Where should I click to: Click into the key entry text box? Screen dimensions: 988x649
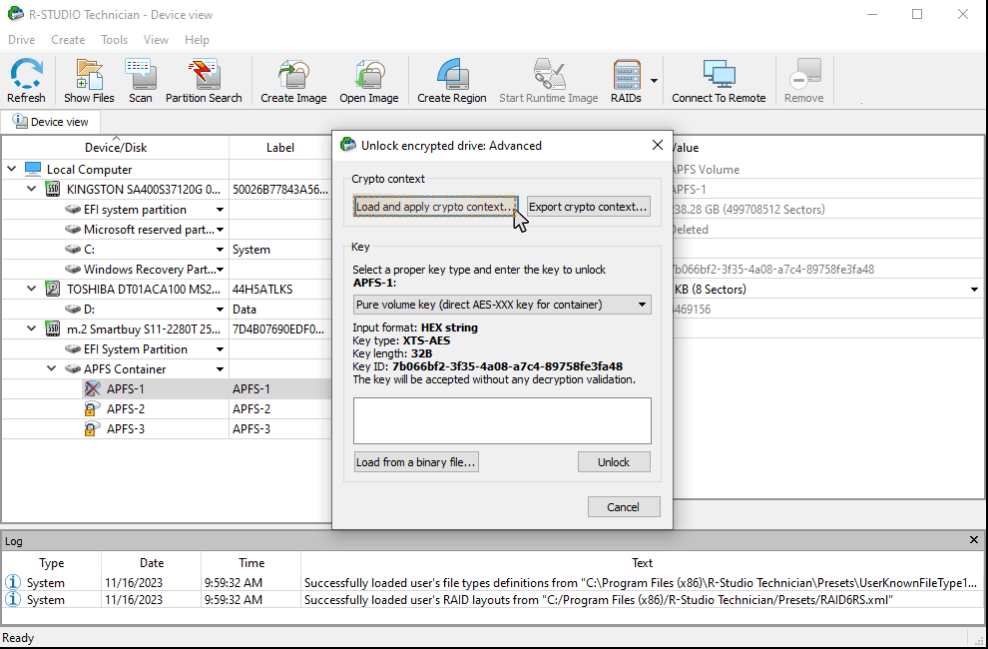(x=502, y=420)
